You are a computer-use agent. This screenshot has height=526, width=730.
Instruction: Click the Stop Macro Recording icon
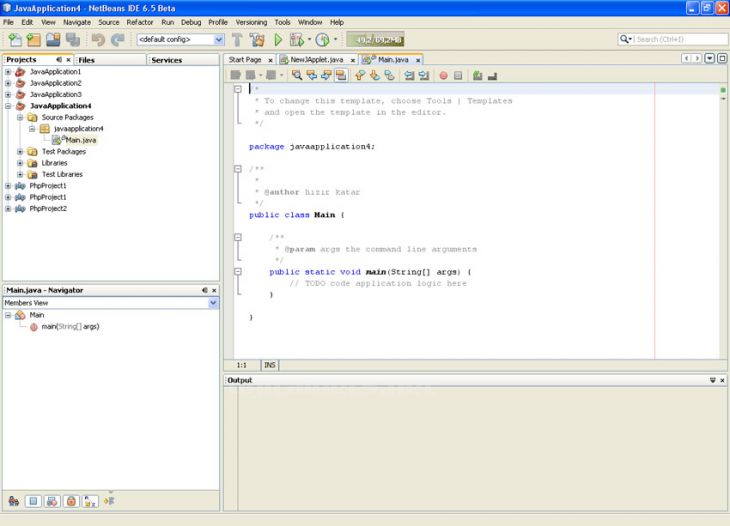click(458, 75)
